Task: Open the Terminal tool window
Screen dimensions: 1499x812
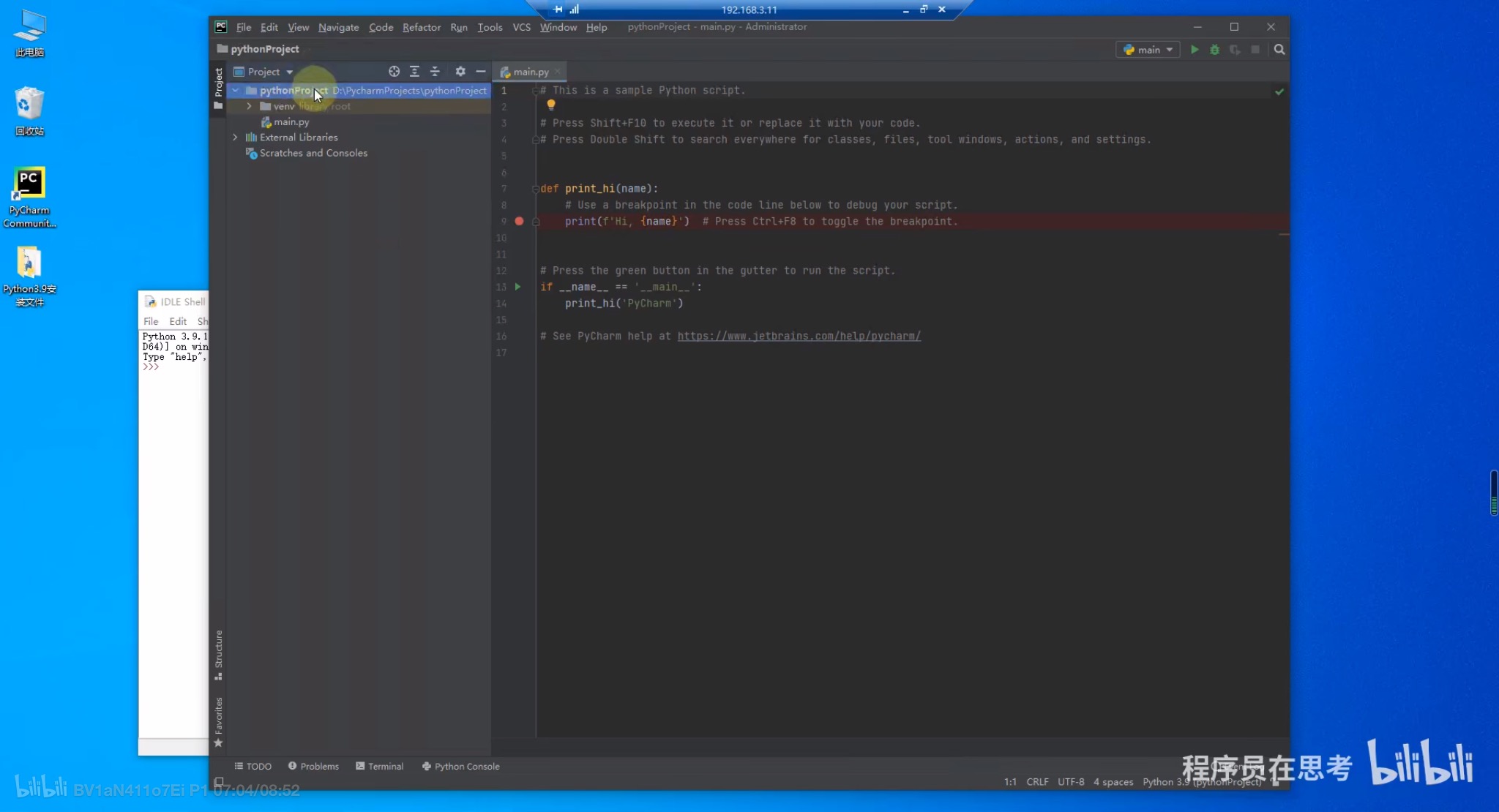Action: click(x=379, y=766)
